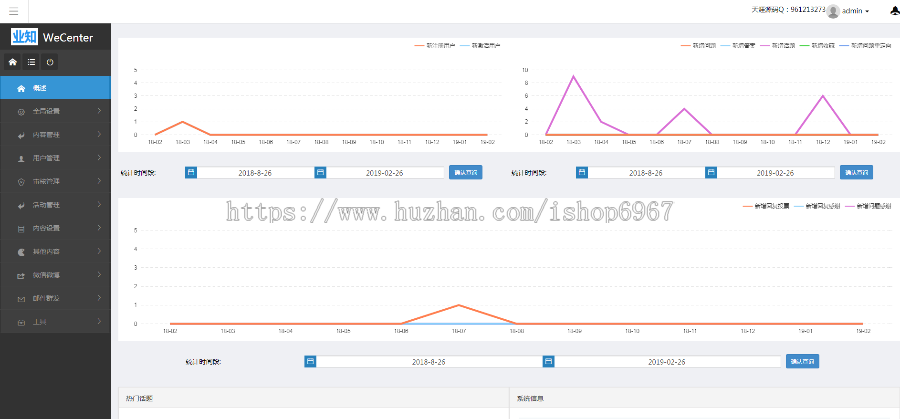Image resolution: width=900 pixels, height=419 pixels.
Task: Toggle the light-blue legend series in the right chart
Action: (x=737, y=45)
